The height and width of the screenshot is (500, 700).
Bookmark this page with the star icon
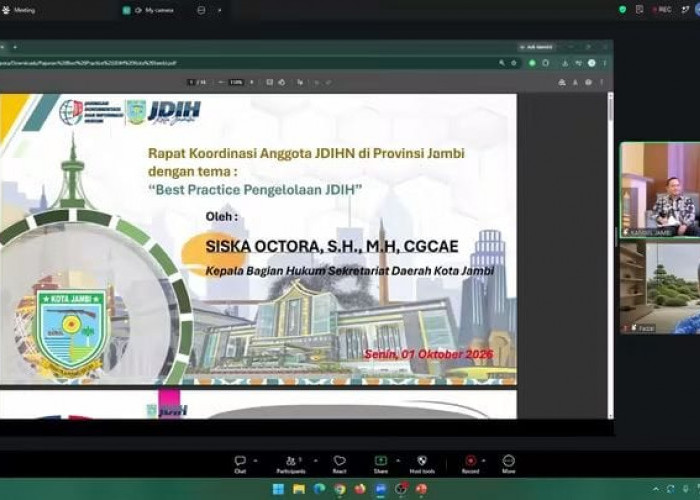(x=514, y=63)
